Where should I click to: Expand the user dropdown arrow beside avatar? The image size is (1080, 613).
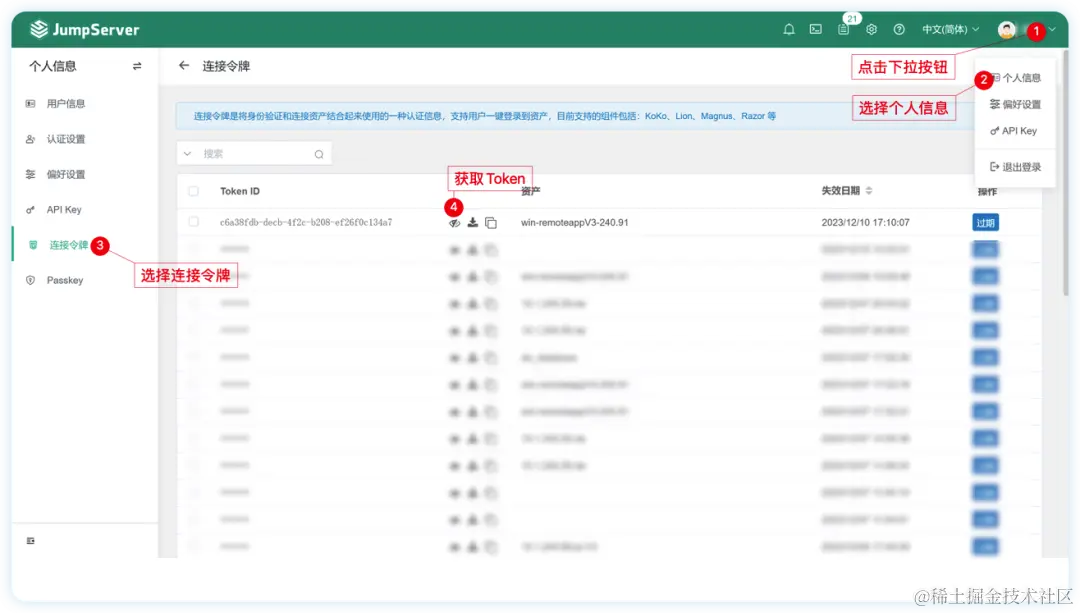click(x=1052, y=30)
